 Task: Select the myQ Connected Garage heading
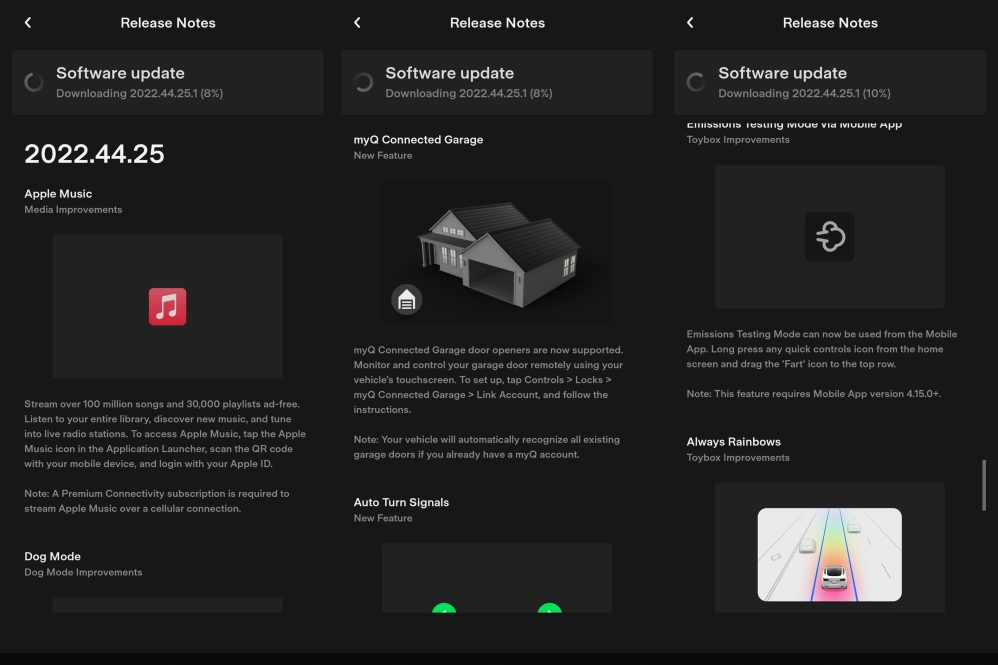coord(418,140)
